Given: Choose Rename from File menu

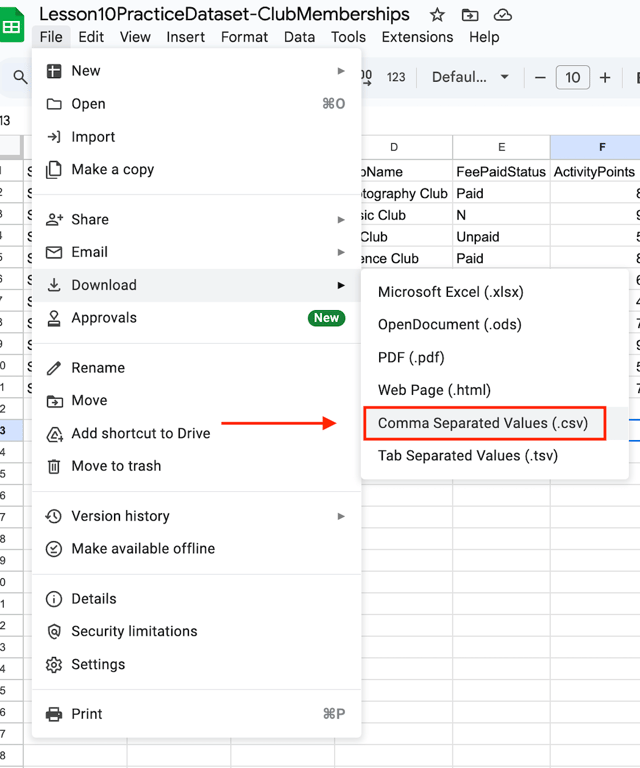Looking at the screenshot, I should (x=196, y=368).
